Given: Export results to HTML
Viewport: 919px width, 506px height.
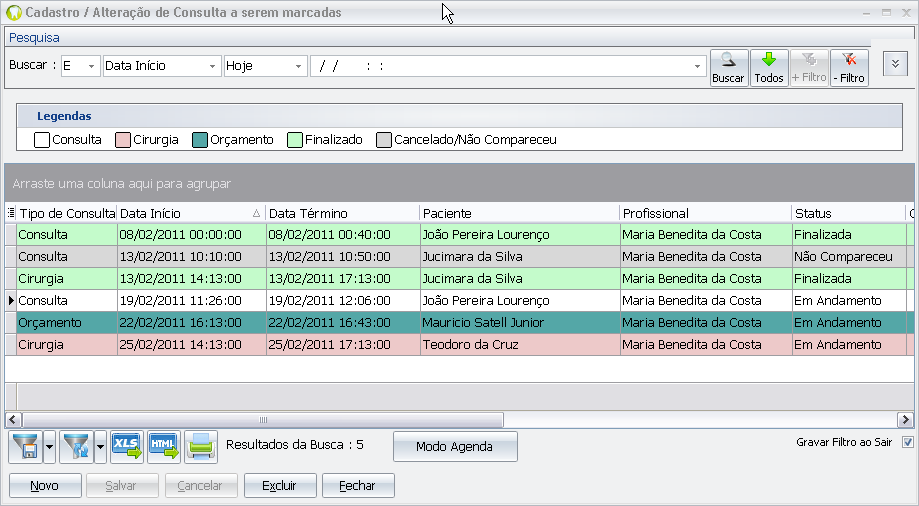Looking at the screenshot, I should click(164, 447).
